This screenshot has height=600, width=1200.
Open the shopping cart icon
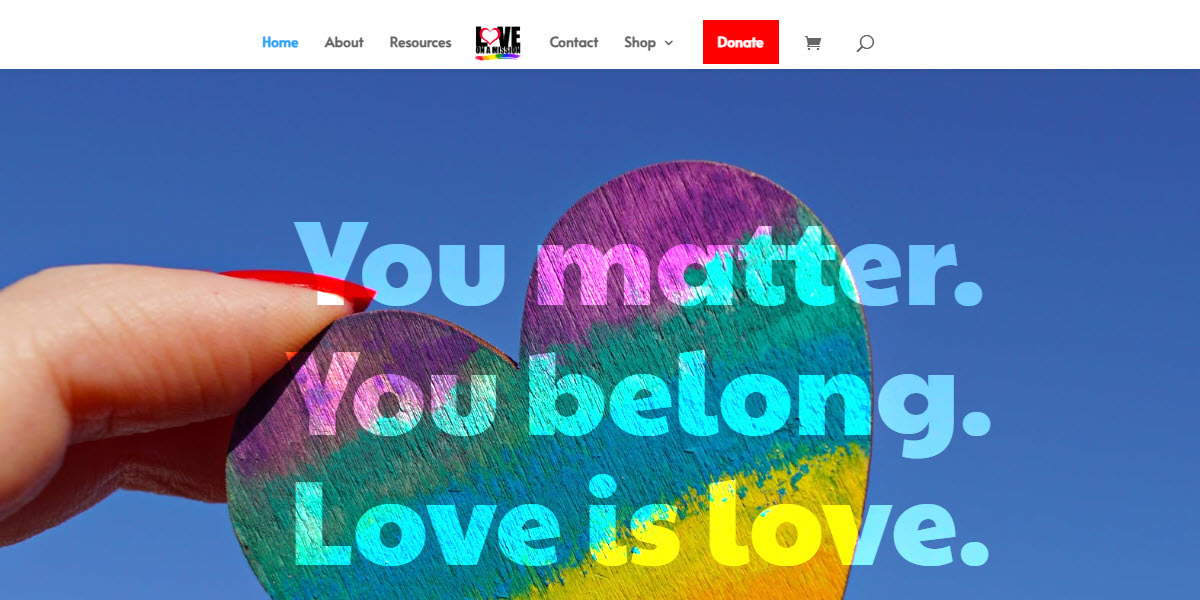point(813,43)
